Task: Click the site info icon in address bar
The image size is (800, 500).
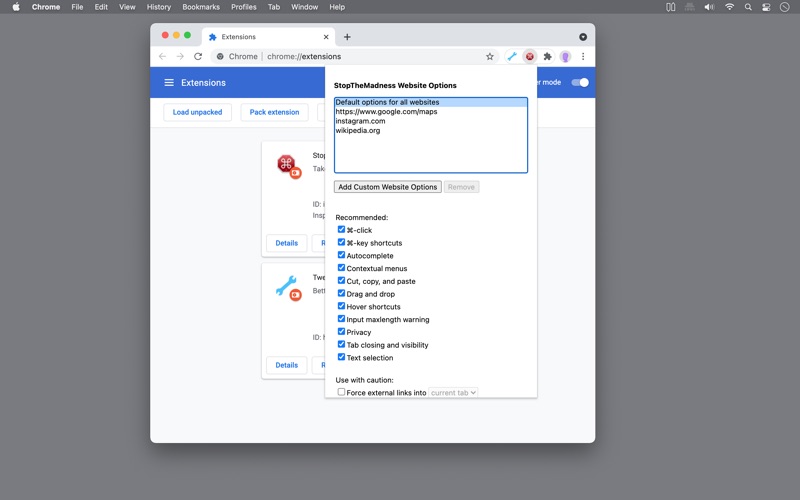Action: click(220, 57)
